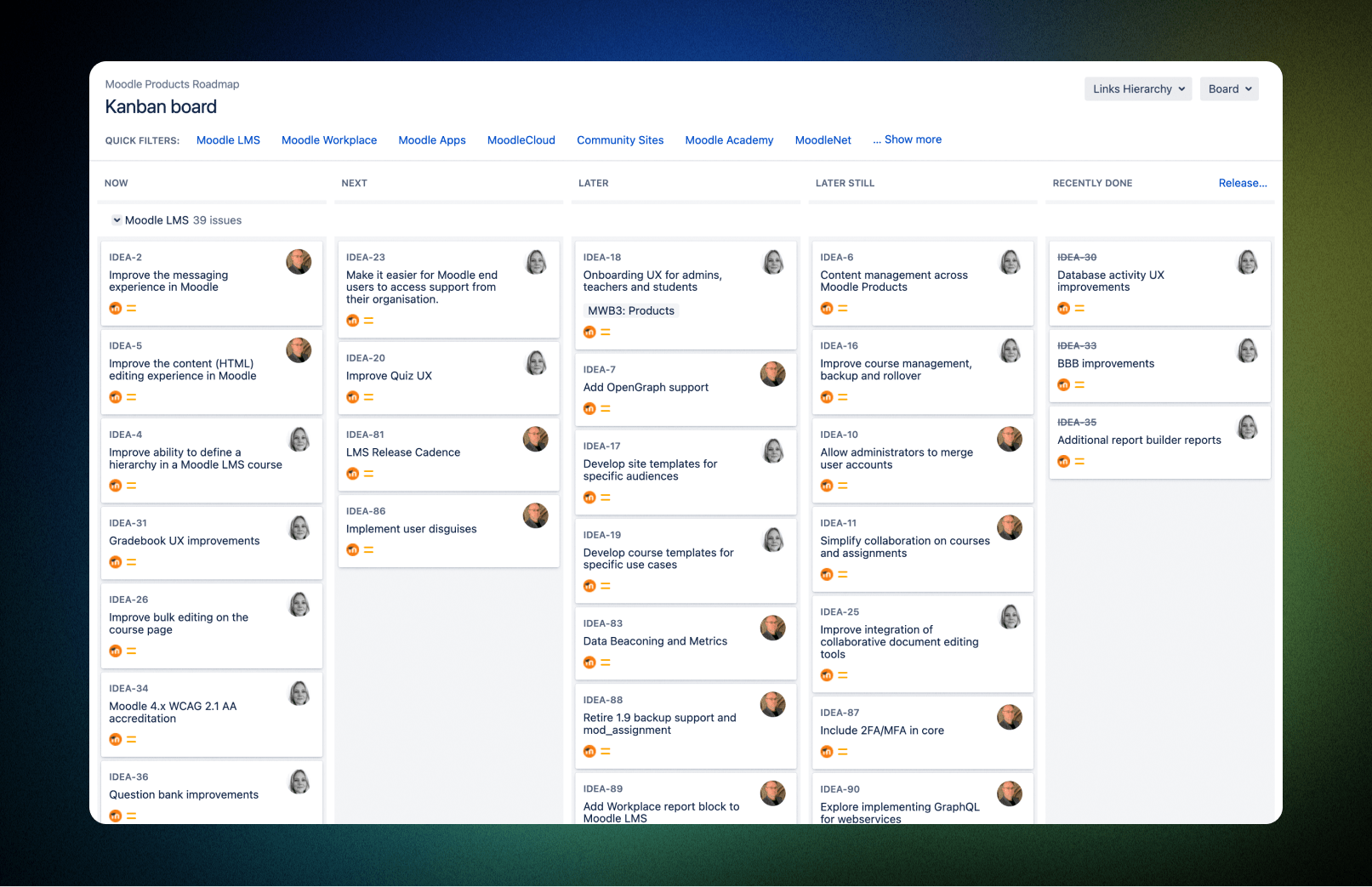The image size is (1372, 887).
Task: Open Retire 1.9 backup support card
Action: pos(686,727)
